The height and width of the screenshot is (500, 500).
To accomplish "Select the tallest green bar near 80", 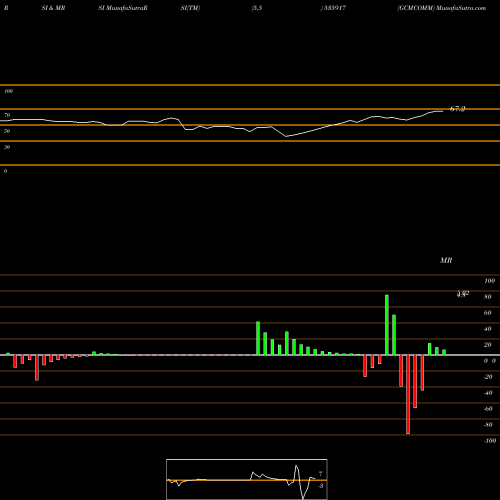I will click(x=387, y=325).
